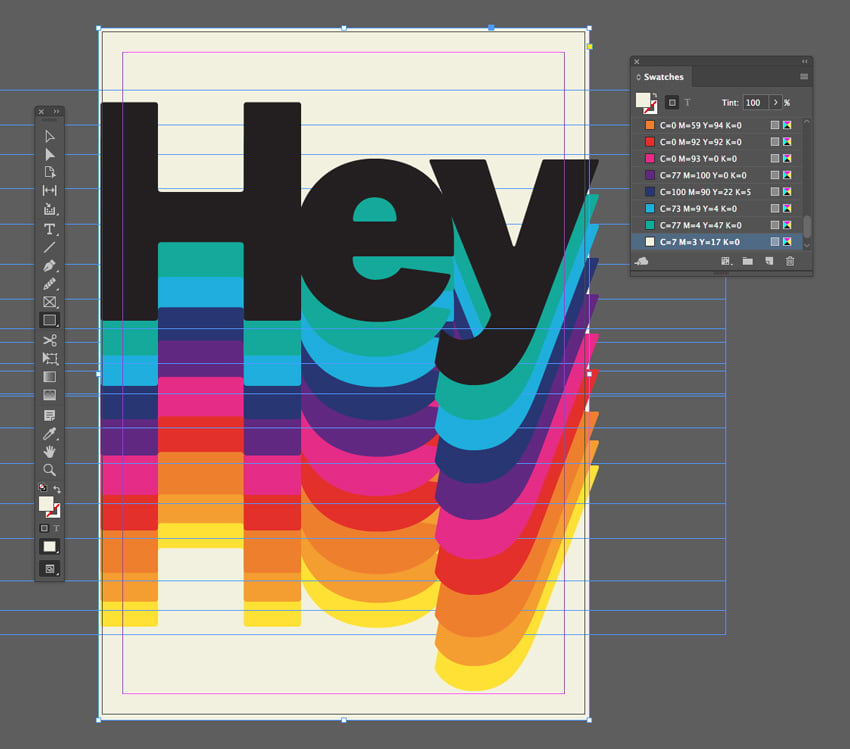Screen dimensions: 850x749
Task: Click the stroke color box in toolbox
Action: (55, 511)
